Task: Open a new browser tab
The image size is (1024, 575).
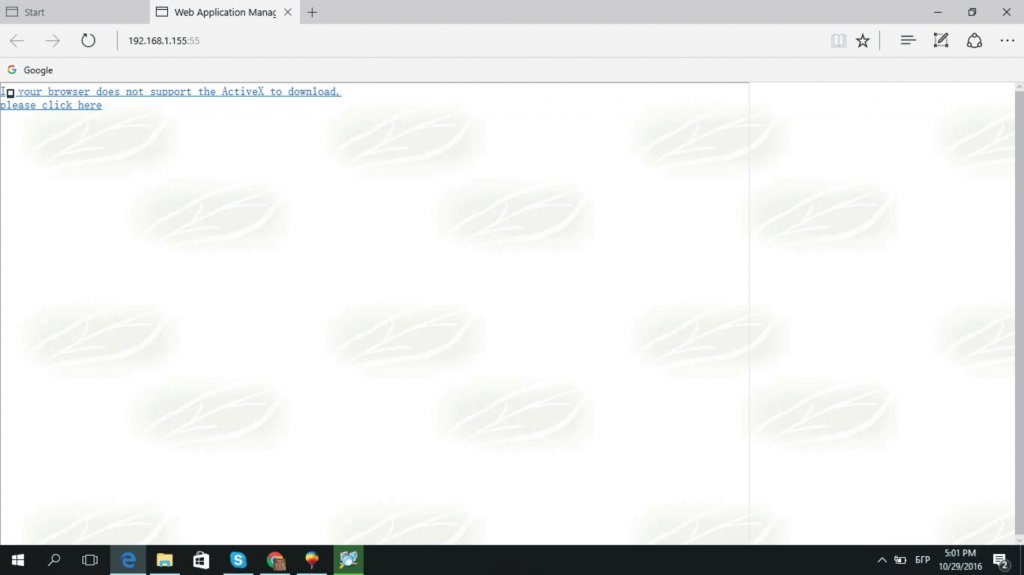Action: (x=312, y=12)
